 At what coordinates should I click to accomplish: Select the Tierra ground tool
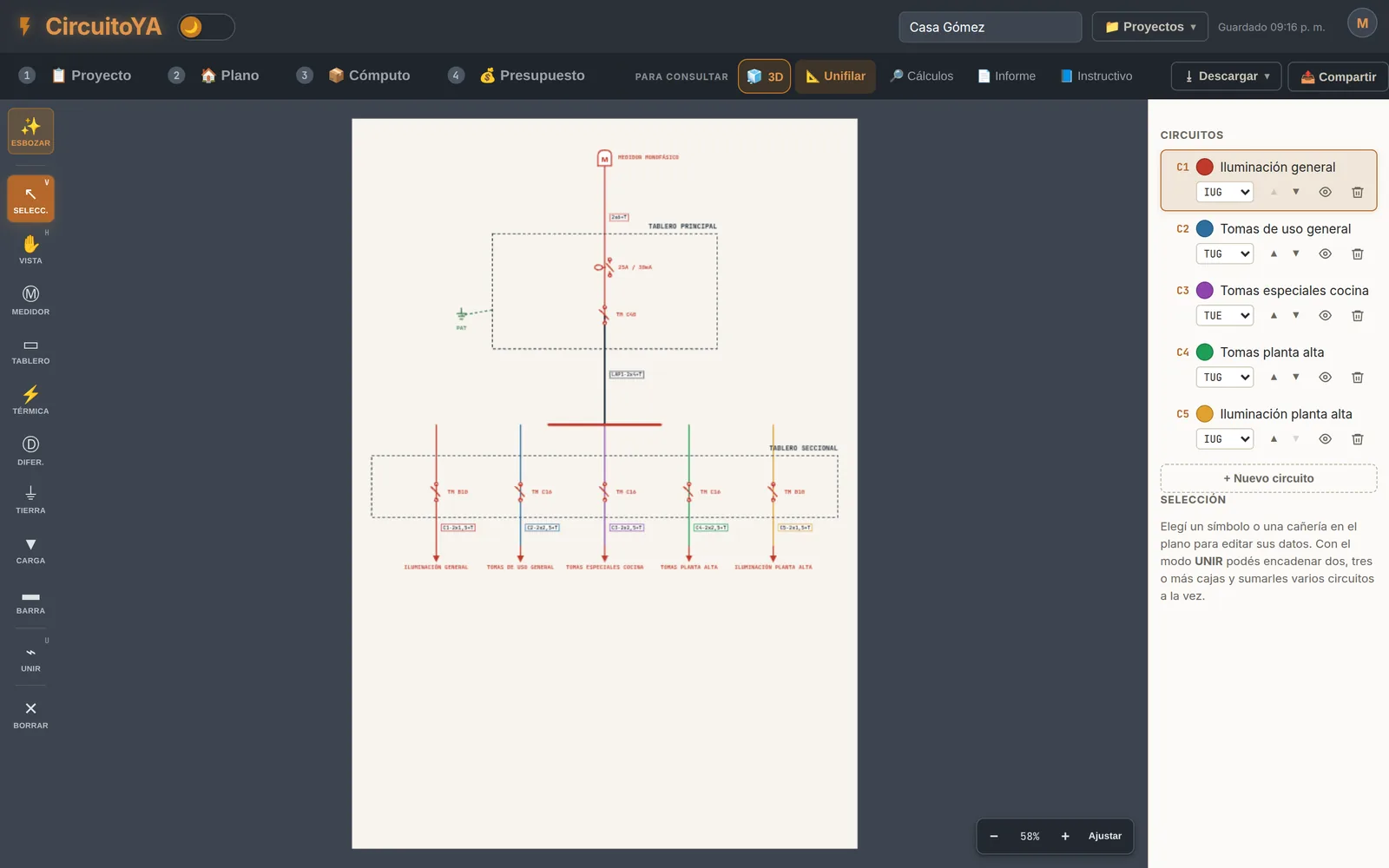point(30,500)
